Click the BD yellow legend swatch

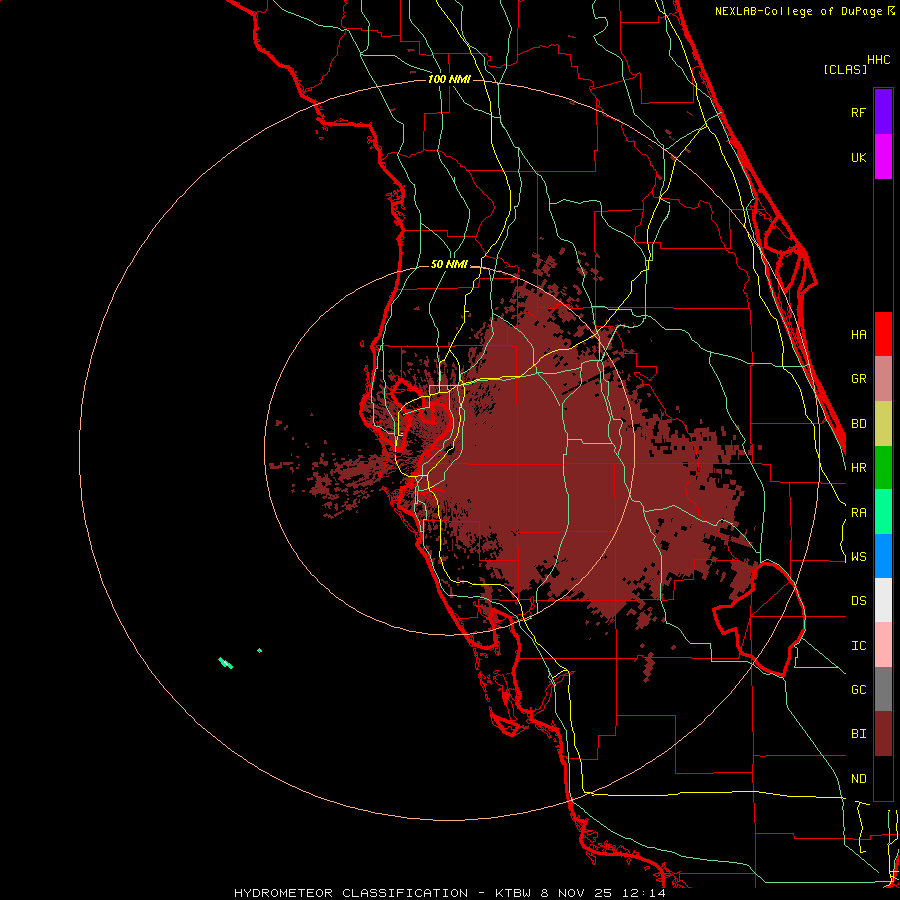coord(883,424)
